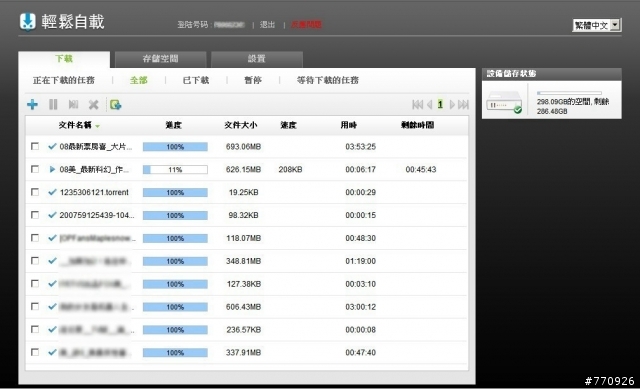Viewport: 640px width, 389px height.
Task: Sort by 文件大小 column header
Action: (241, 125)
